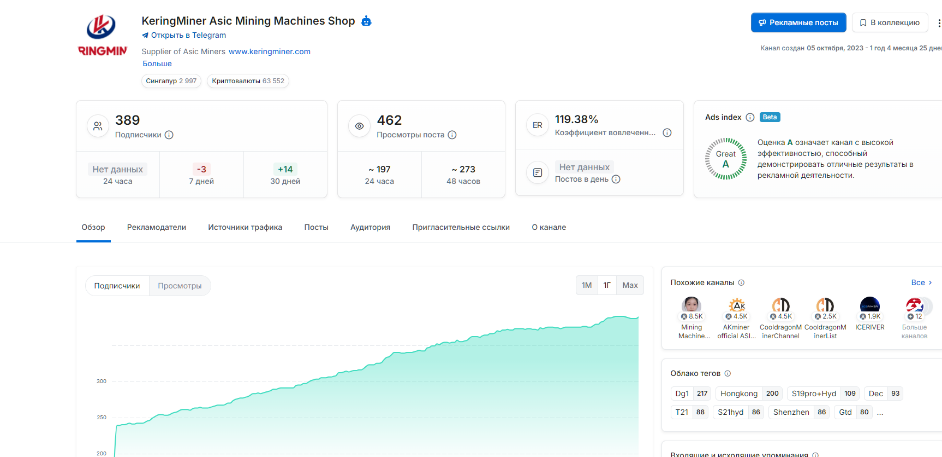Viewport: 942px width, 457px height.
Task: Open the 'CooldragonMinerChannel' similar channel
Action: click(780, 318)
